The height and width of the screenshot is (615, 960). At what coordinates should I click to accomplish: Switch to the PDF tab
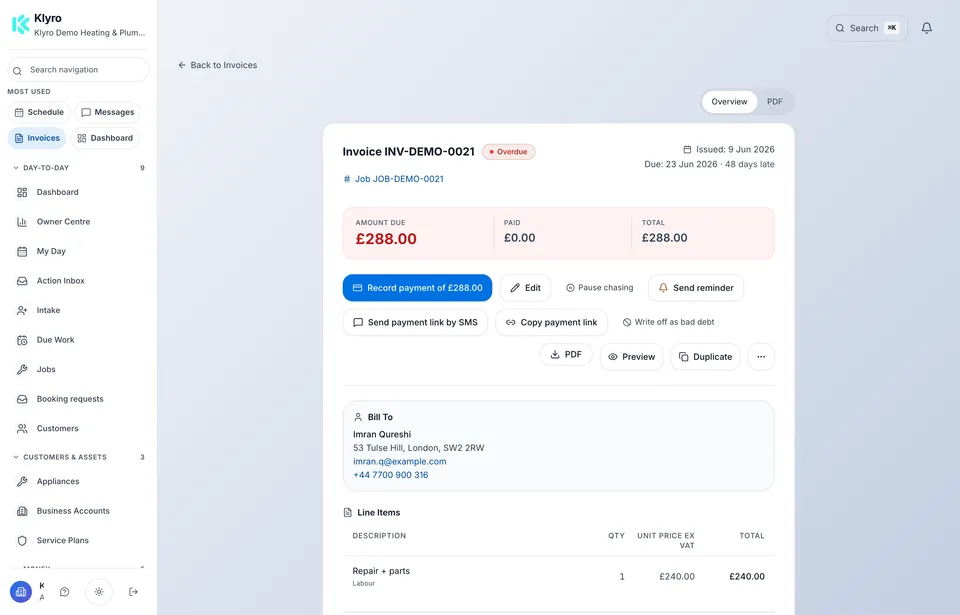(774, 102)
